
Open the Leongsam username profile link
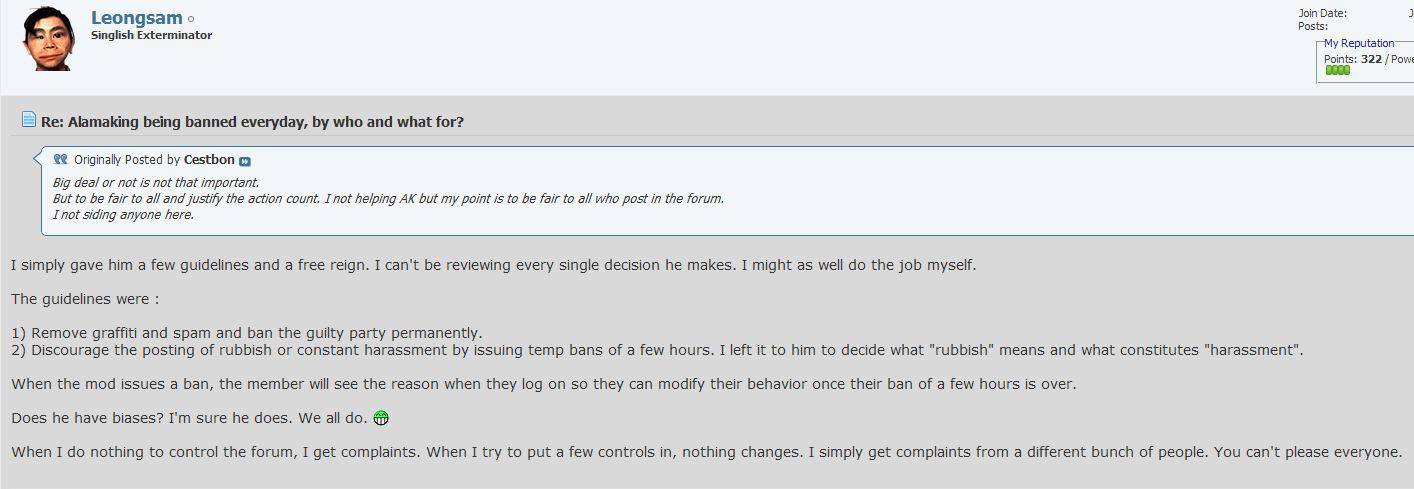[x=137, y=17]
